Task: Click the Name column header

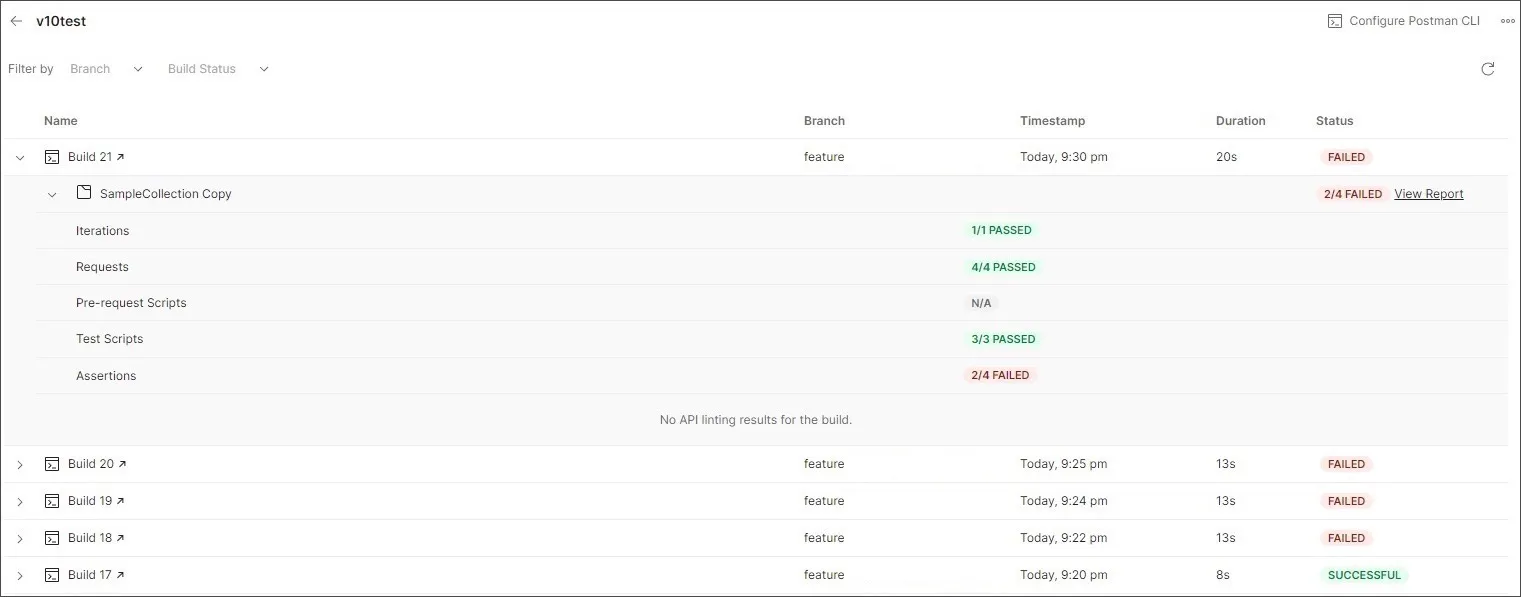Action: pyautogui.click(x=60, y=121)
